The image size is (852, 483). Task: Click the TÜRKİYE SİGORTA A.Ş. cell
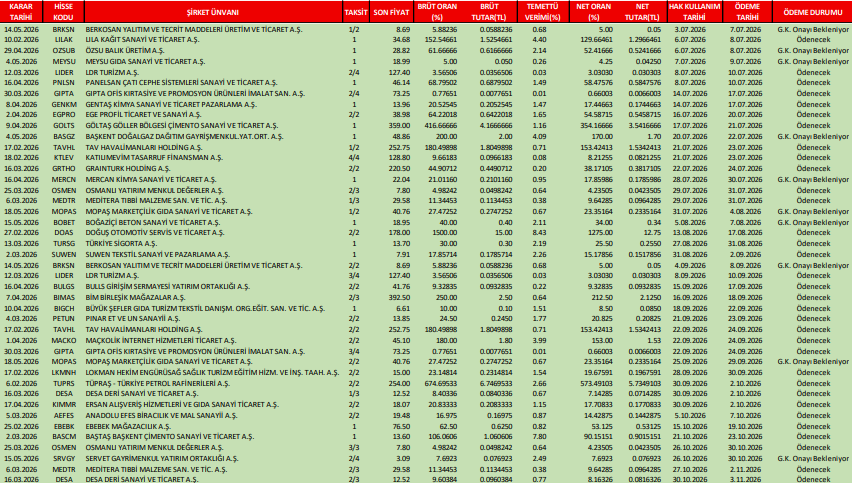pyautogui.click(x=121, y=243)
